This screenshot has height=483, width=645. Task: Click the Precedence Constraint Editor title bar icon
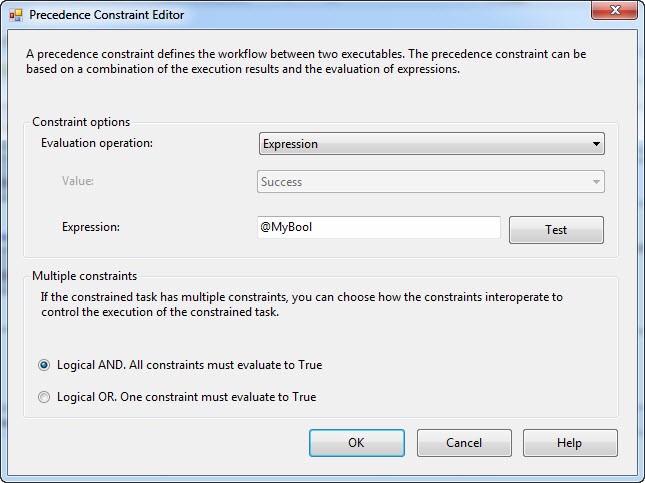(x=15, y=15)
